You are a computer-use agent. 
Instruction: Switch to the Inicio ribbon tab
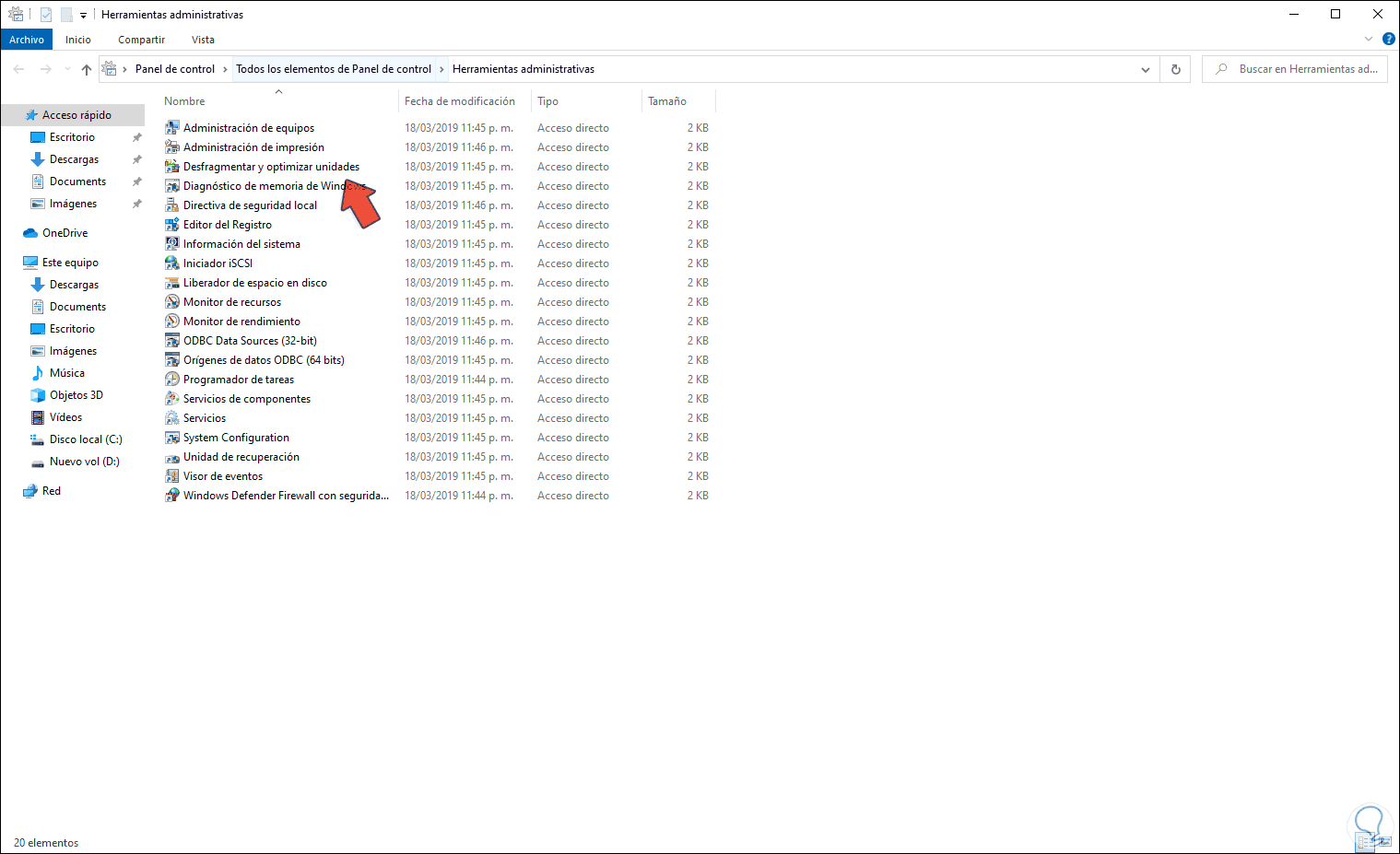pos(78,40)
